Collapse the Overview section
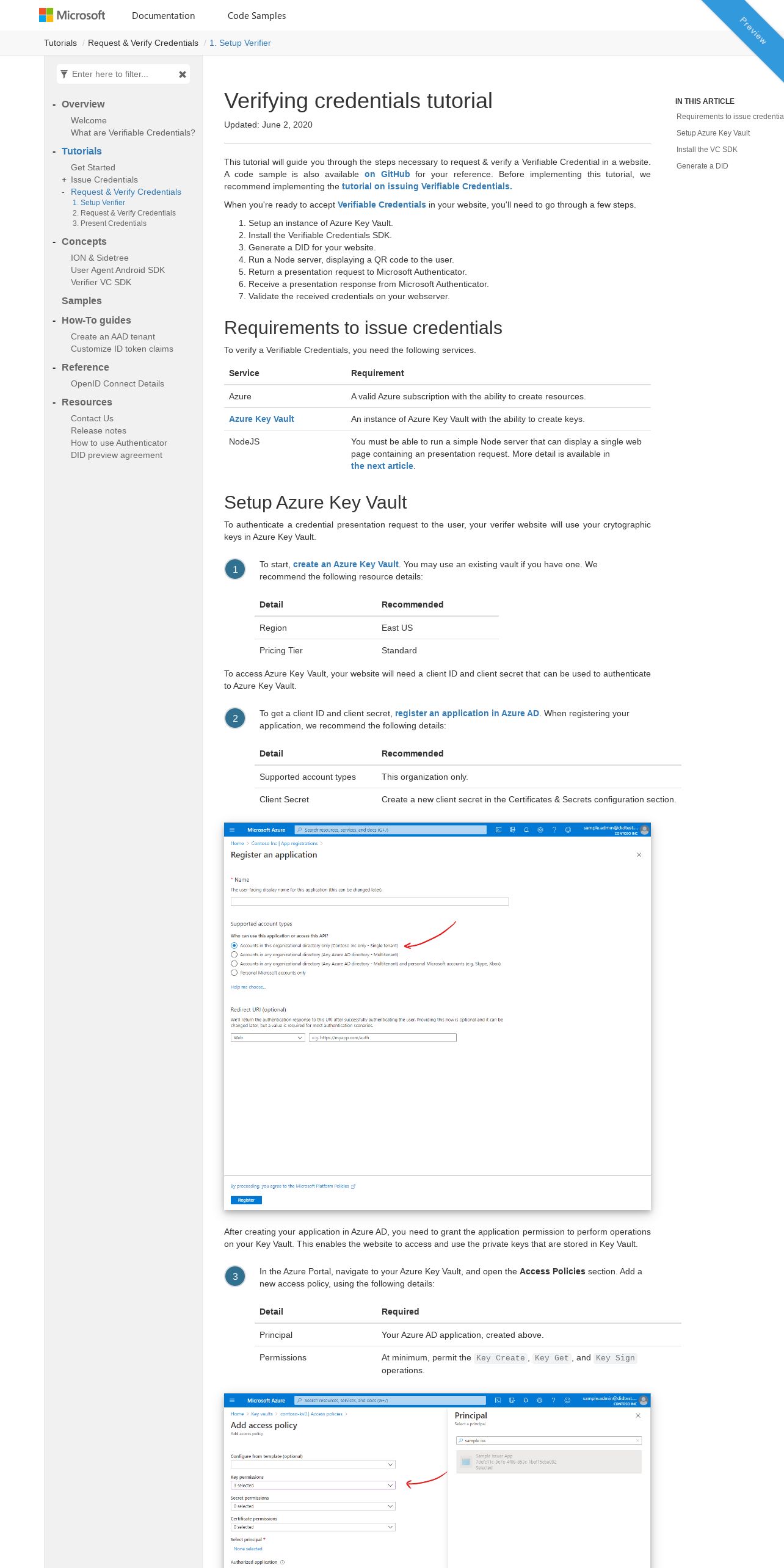This screenshot has width=784, height=1568. (x=54, y=104)
